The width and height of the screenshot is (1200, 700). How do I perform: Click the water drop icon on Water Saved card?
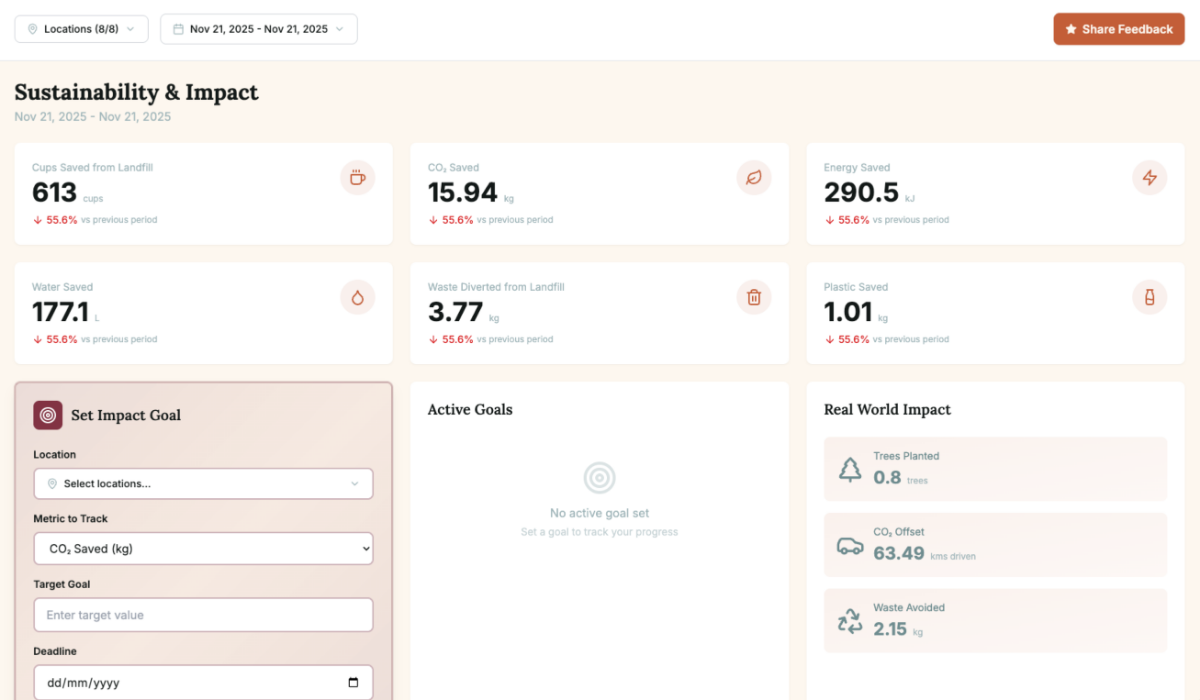coord(357,297)
